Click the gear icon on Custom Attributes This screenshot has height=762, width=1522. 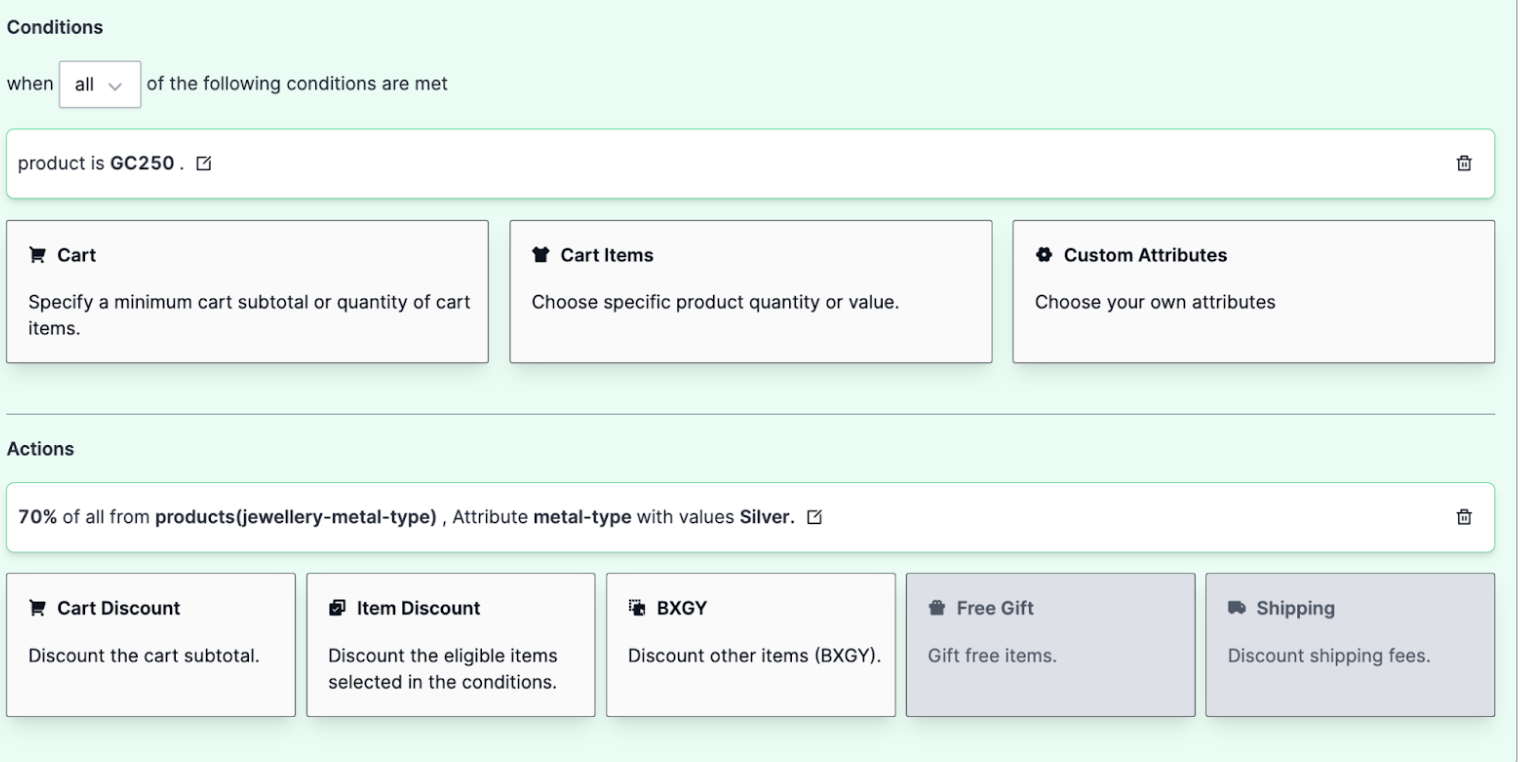click(x=1042, y=255)
